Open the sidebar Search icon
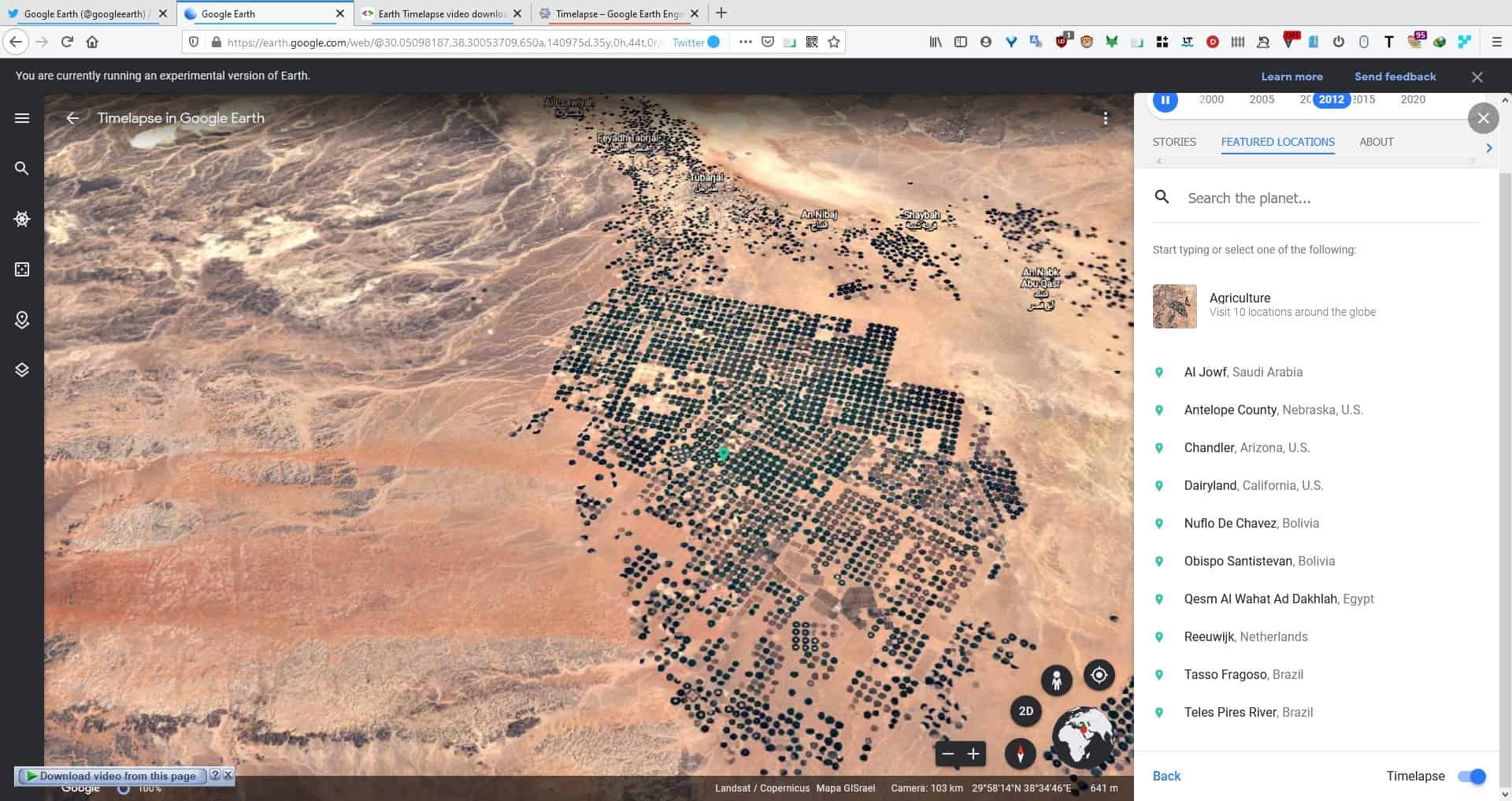This screenshot has width=1512, height=801. (x=21, y=169)
